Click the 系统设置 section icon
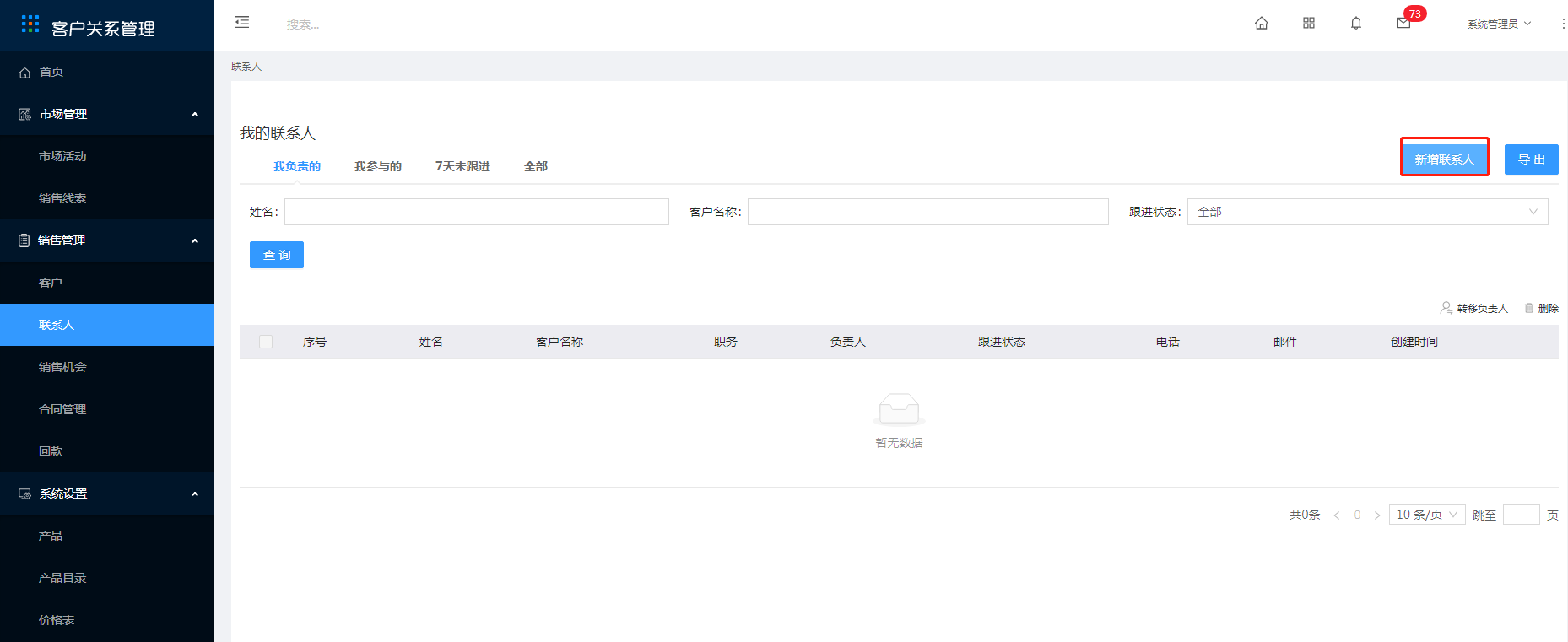This screenshot has width=1568, height=642. 25,494
